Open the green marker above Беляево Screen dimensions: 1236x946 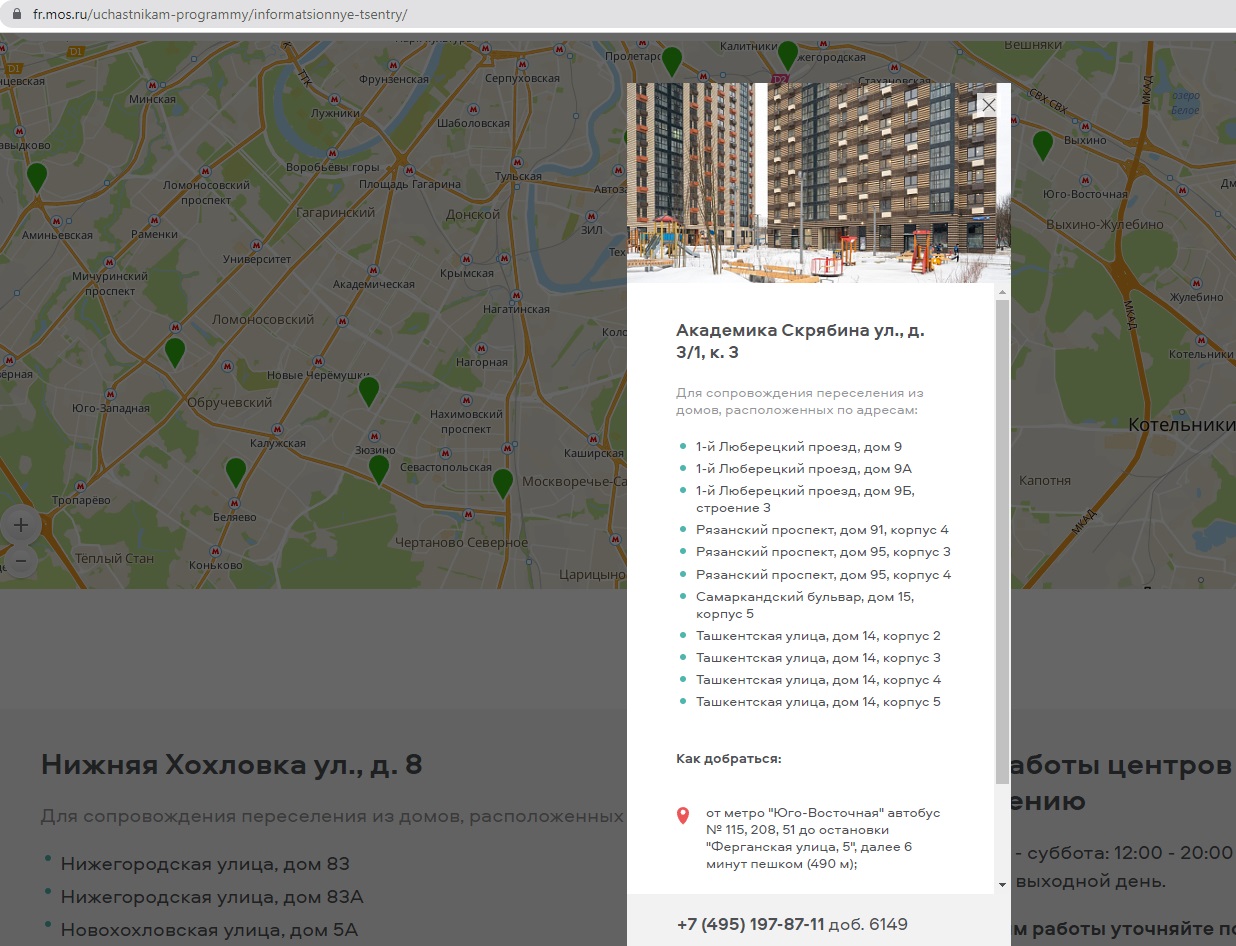pos(236,472)
